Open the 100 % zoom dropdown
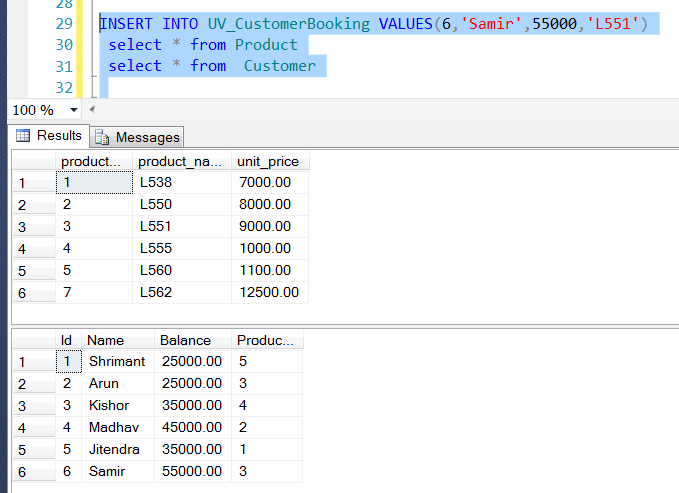The image size is (679, 493). click(74, 110)
